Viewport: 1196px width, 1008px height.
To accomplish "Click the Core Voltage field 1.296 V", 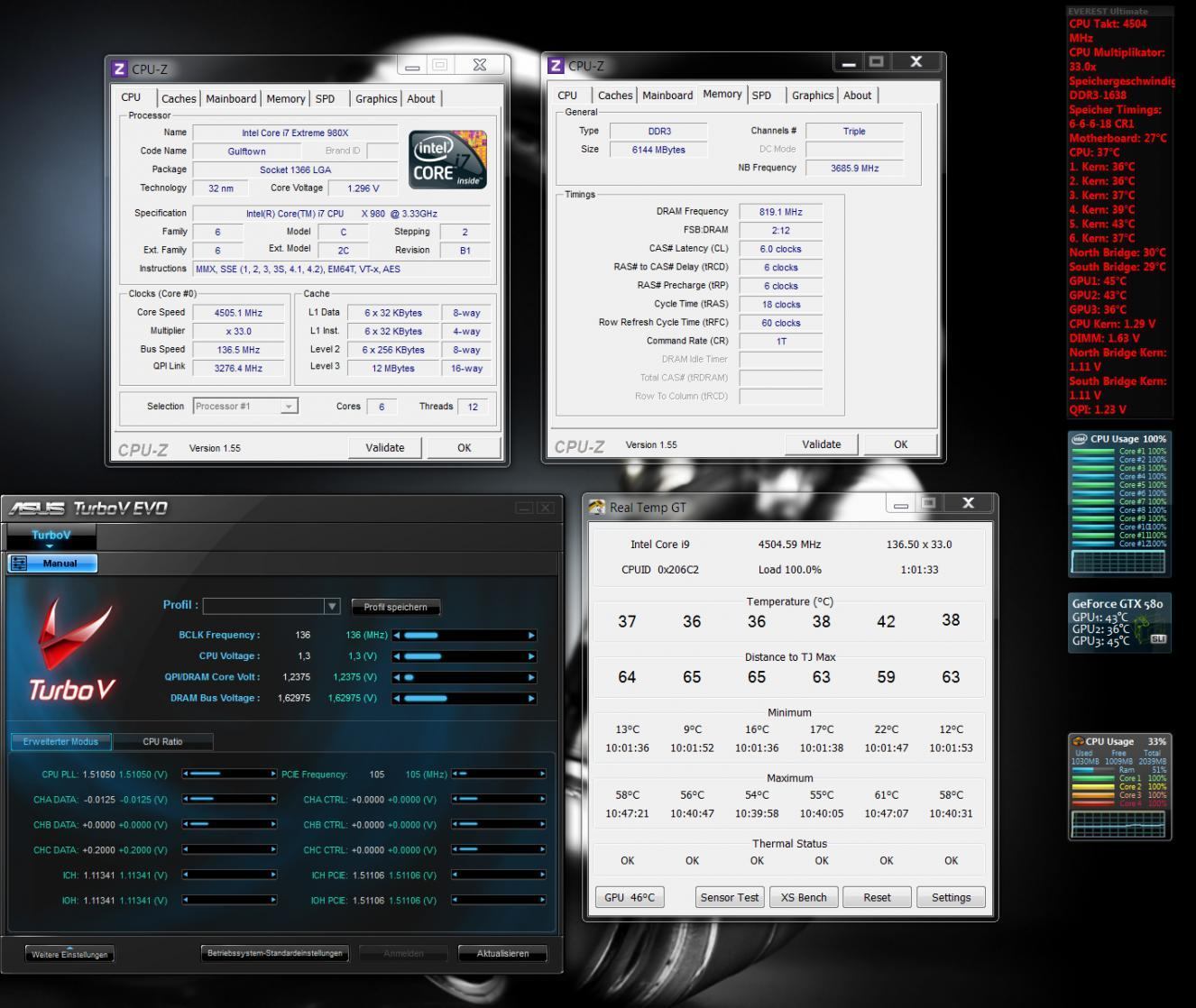I will pos(363,188).
